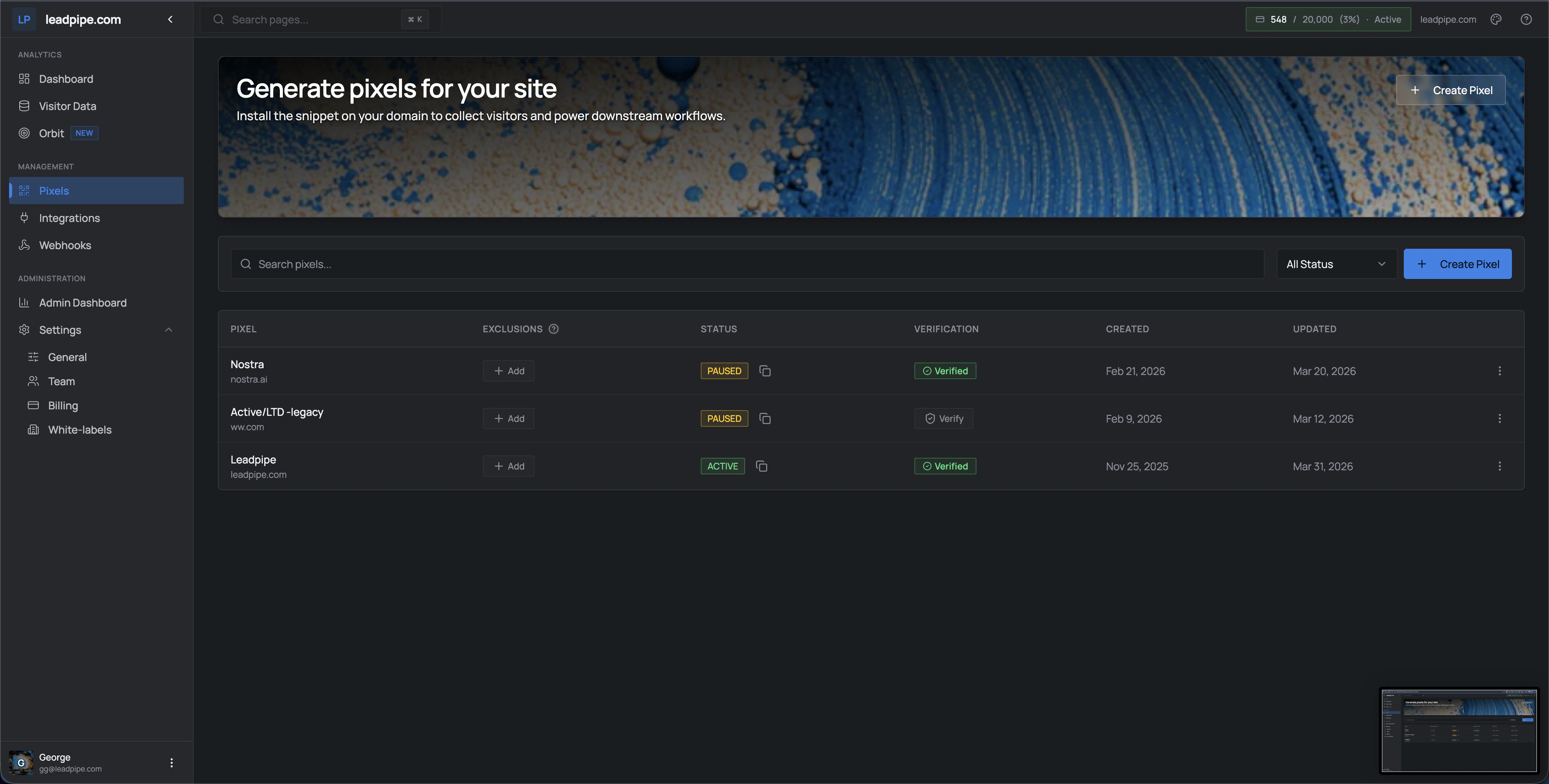Verify the Active/LTD -legacy pixel
The image size is (1549, 784).
944,418
